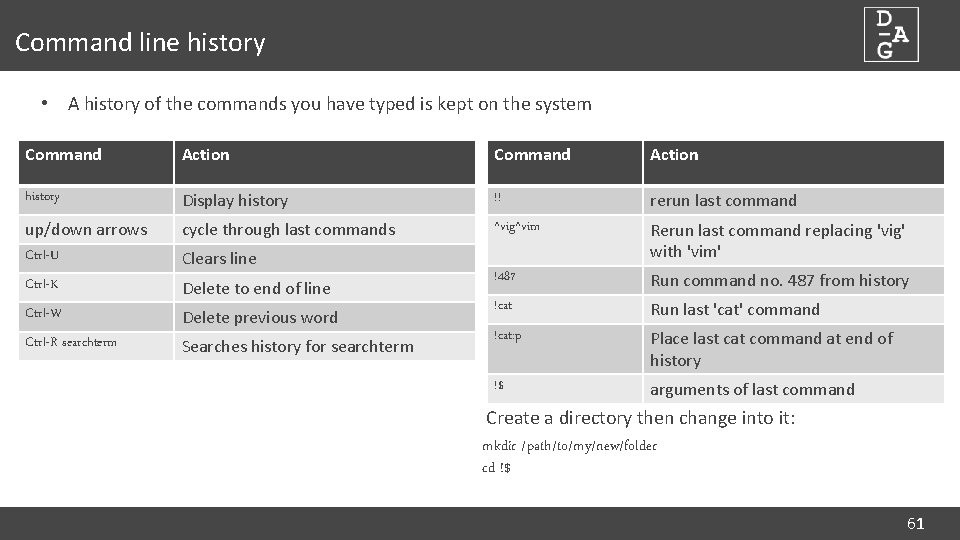This screenshot has width=960, height=540.
Task: Select the '!cat:p' command cell
Action: 507,335
